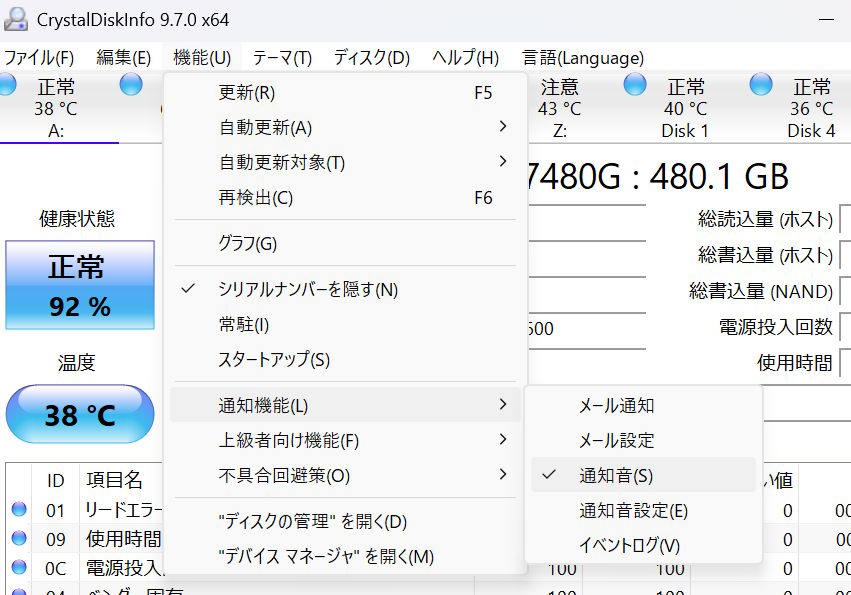Viewport: 851px width, 595px height.
Task: Select the A: disk tab
Action: point(56,108)
